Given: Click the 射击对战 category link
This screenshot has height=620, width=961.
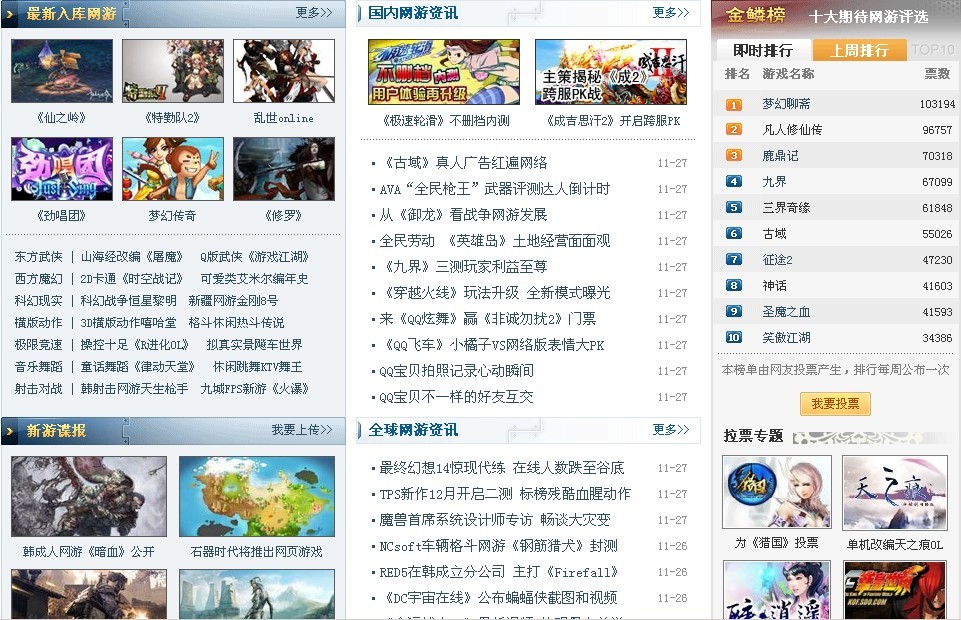Looking at the screenshot, I should point(39,389).
